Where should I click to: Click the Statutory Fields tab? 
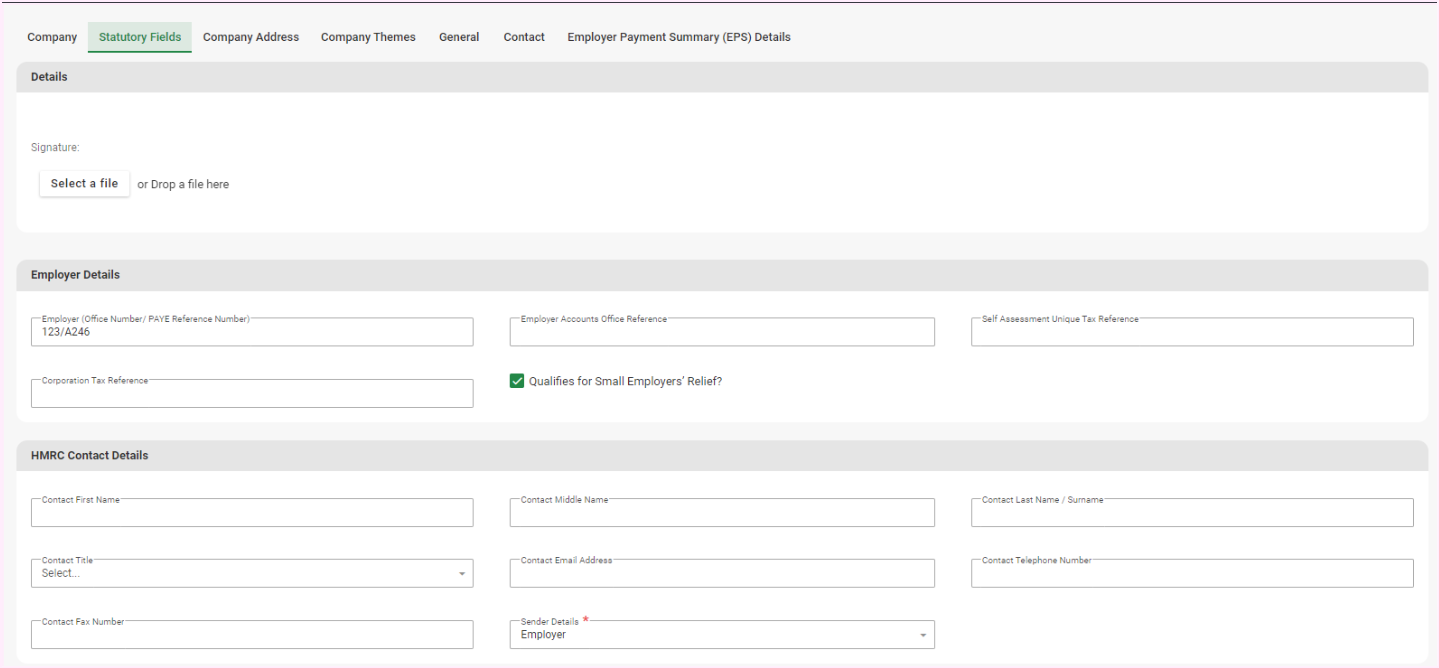click(x=140, y=37)
